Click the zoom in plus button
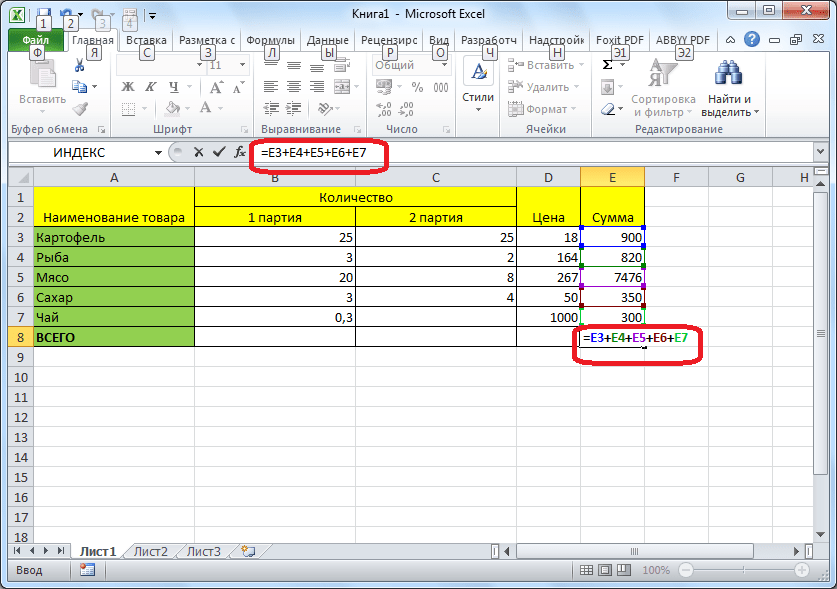Viewport: 837px width, 589px height. click(x=803, y=570)
